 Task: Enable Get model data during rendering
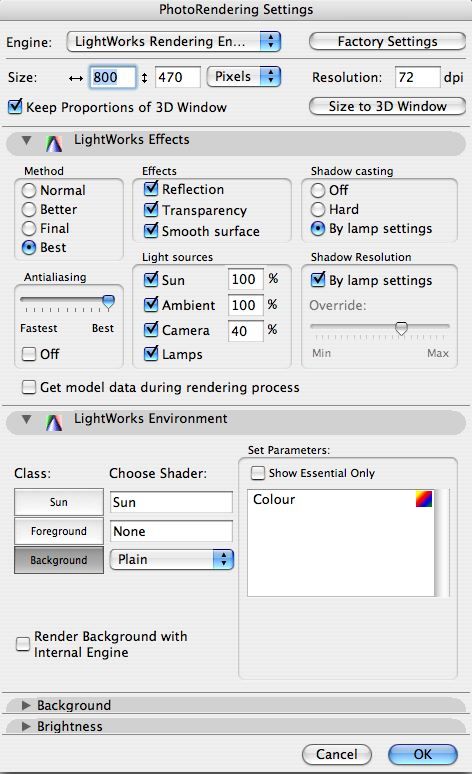click(x=29, y=387)
